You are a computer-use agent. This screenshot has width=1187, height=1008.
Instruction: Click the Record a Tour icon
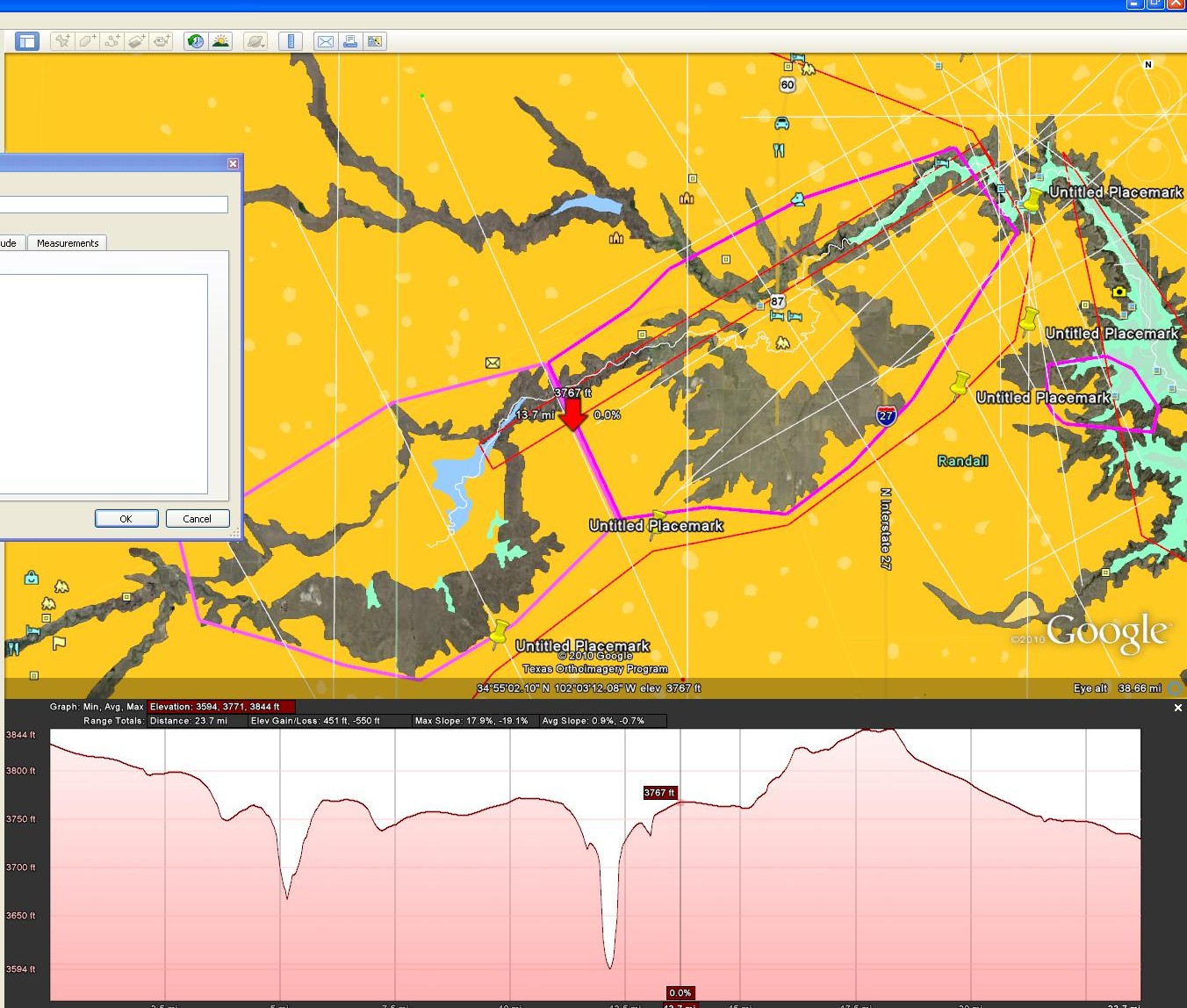(162, 41)
